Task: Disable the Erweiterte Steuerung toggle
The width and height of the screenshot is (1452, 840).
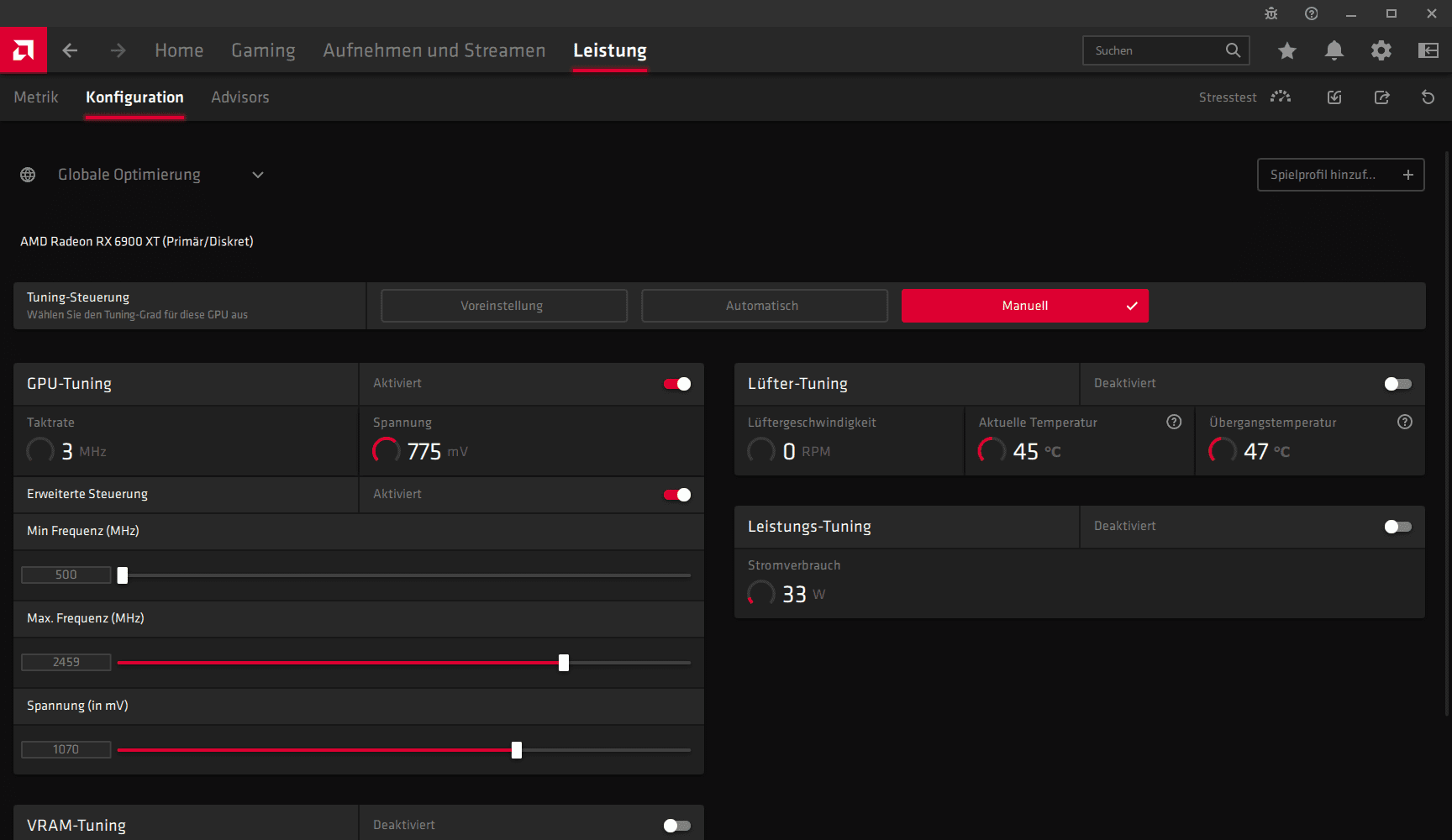Action: (x=677, y=495)
